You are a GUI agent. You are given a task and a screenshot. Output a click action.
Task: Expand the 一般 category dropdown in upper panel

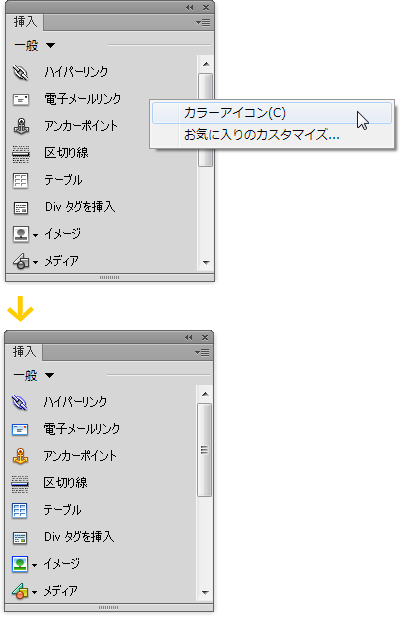[51, 46]
